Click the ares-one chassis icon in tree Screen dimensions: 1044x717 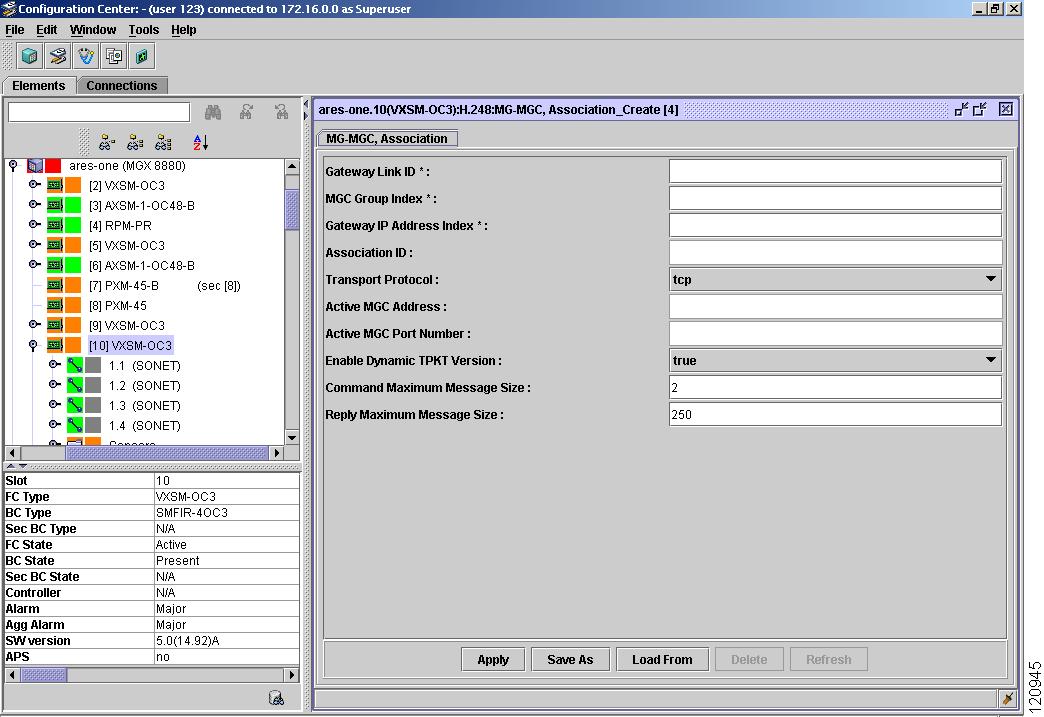pos(35,166)
